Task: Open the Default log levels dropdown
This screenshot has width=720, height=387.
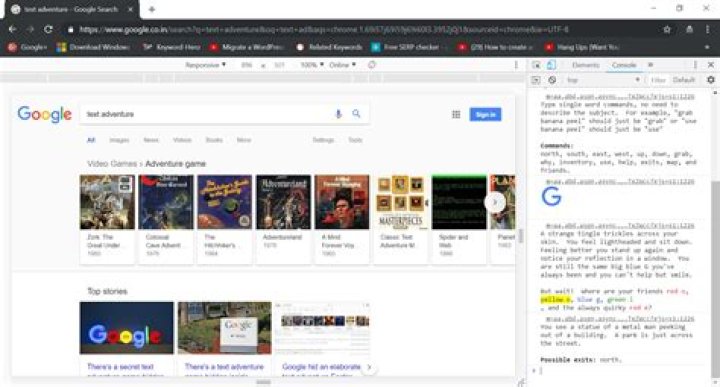Action: pyautogui.click(x=684, y=80)
